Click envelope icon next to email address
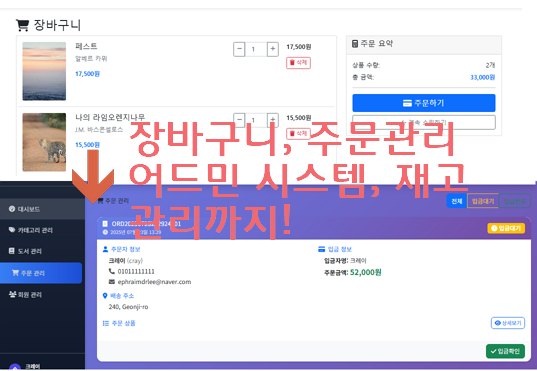537x371 pixels. point(112,282)
